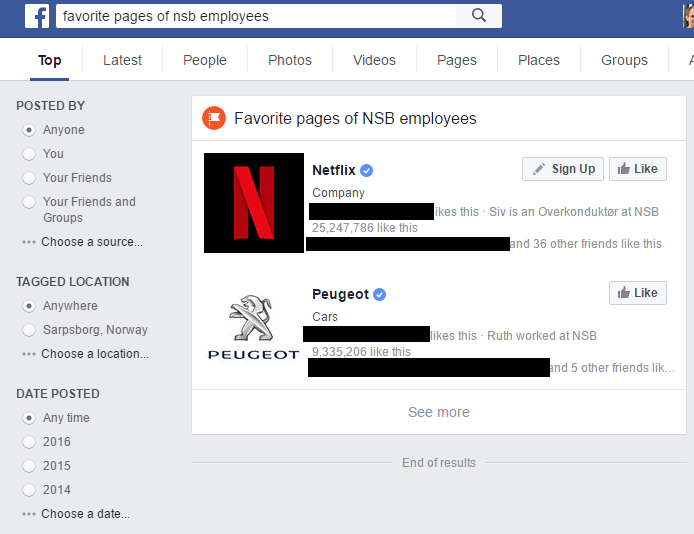Open the Peugeot lion logo thumbnail
The height and width of the screenshot is (534, 694).
click(254, 327)
